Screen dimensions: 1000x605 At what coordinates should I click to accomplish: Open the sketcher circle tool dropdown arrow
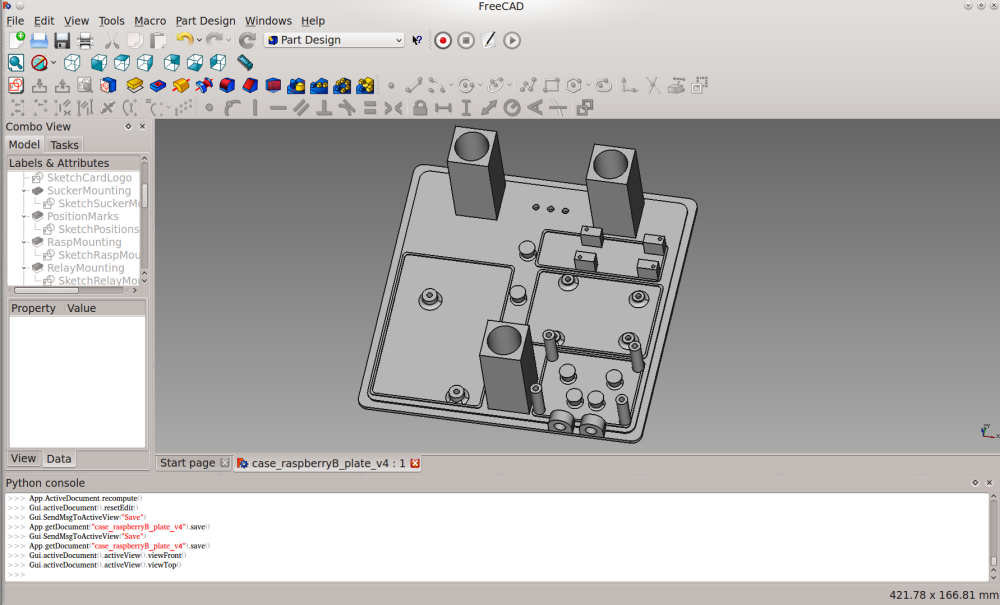pyautogui.click(x=480, y=85)
